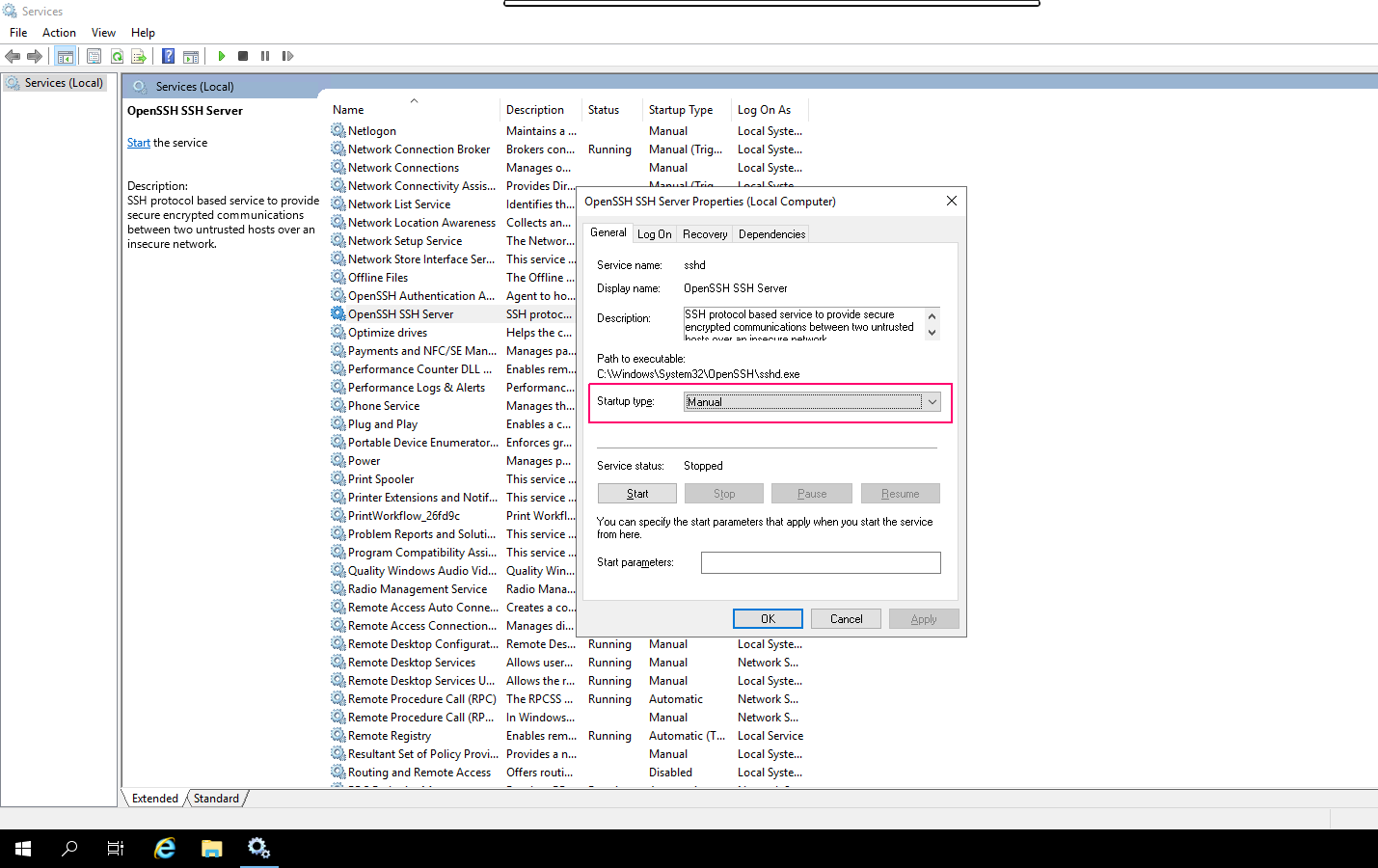Screen dimensions: 1378x868
Task: Click the Back arrow toolbar icon
Action: [13, 56]
